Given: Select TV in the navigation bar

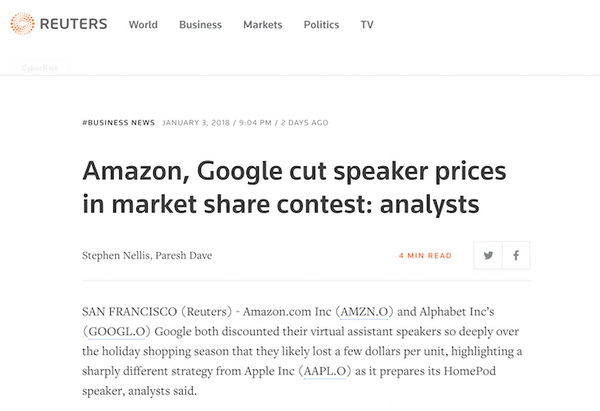Looking at the screenshot, I should tap(367, 25).
